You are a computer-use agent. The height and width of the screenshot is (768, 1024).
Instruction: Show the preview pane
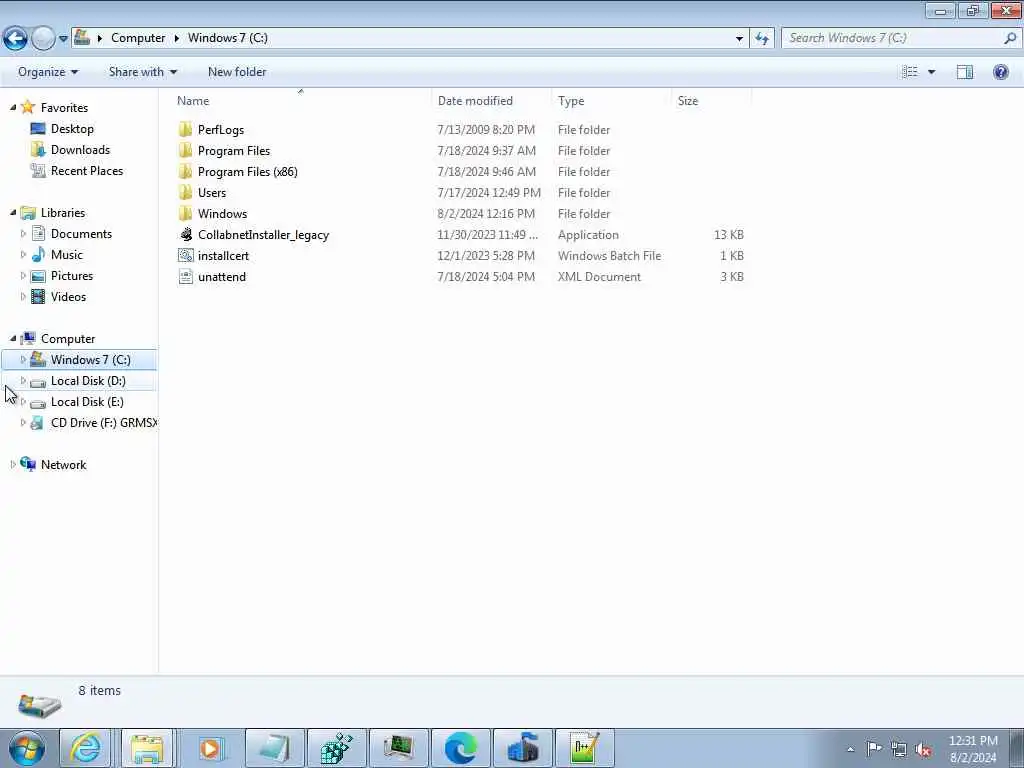click(965, 72)
